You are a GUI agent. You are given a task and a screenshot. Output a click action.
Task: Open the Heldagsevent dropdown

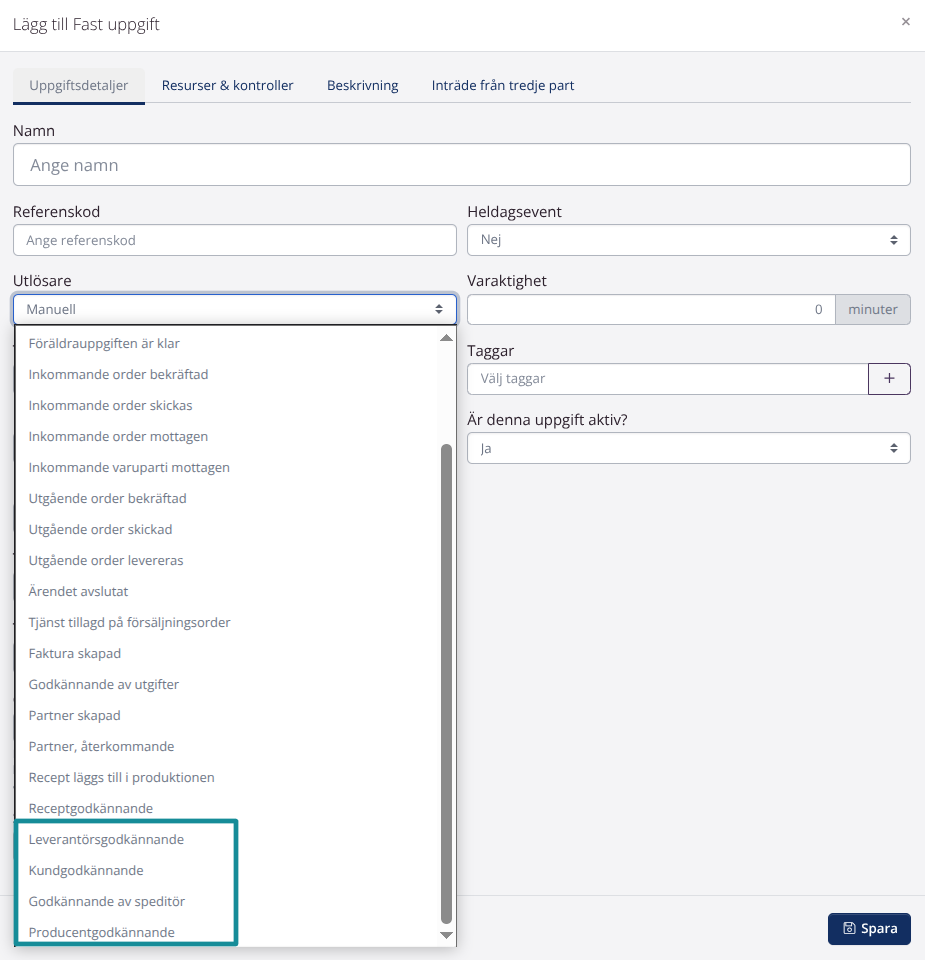pos(688,240)
